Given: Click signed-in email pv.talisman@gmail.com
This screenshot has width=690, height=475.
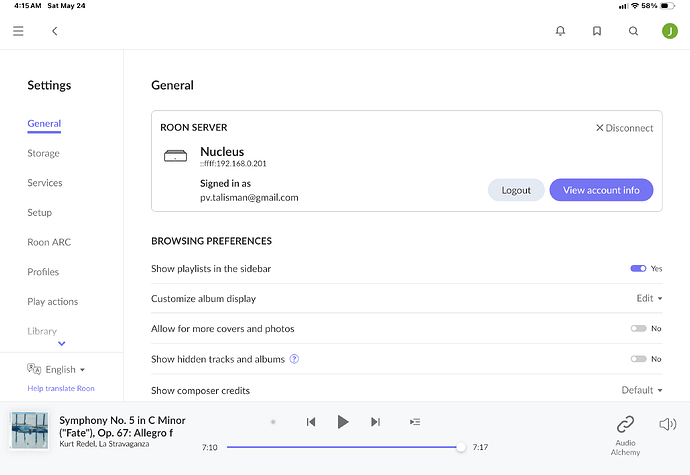Looking at the screenshot, I should [249, 198].
